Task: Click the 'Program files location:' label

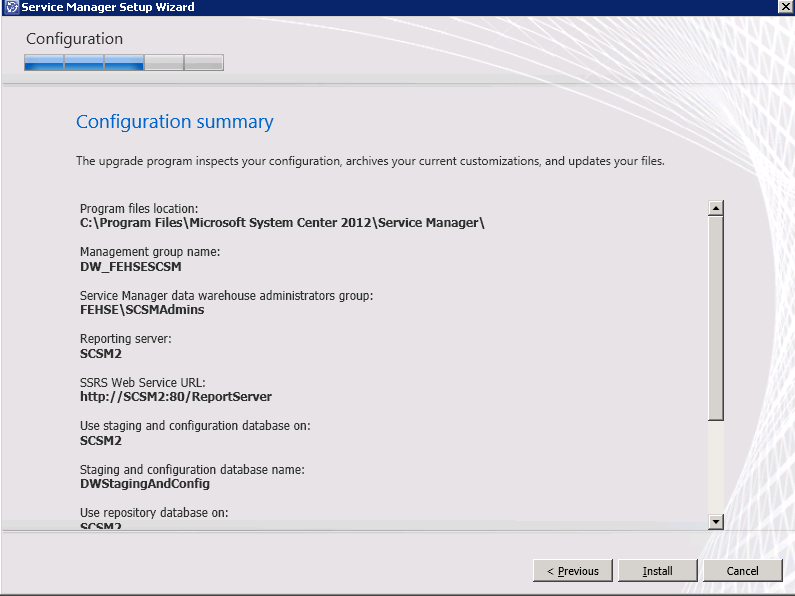Action: pos(139,209)
